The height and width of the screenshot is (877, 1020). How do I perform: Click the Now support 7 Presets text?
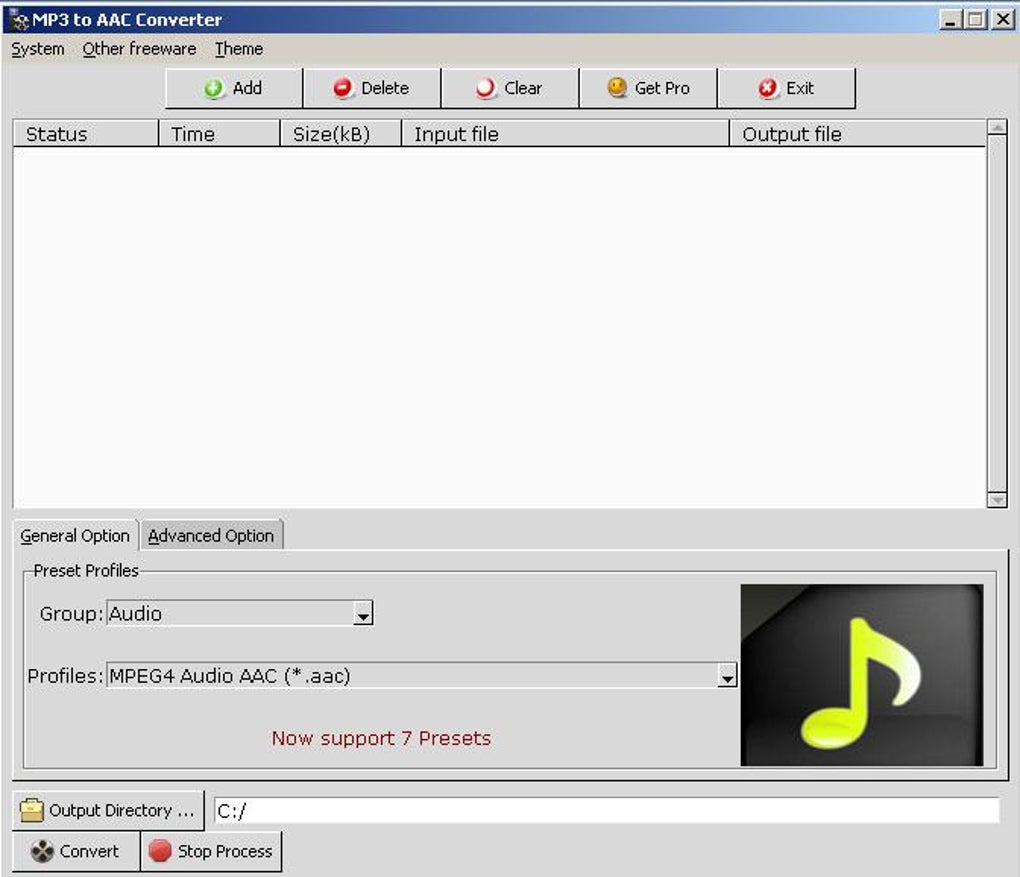381,738
